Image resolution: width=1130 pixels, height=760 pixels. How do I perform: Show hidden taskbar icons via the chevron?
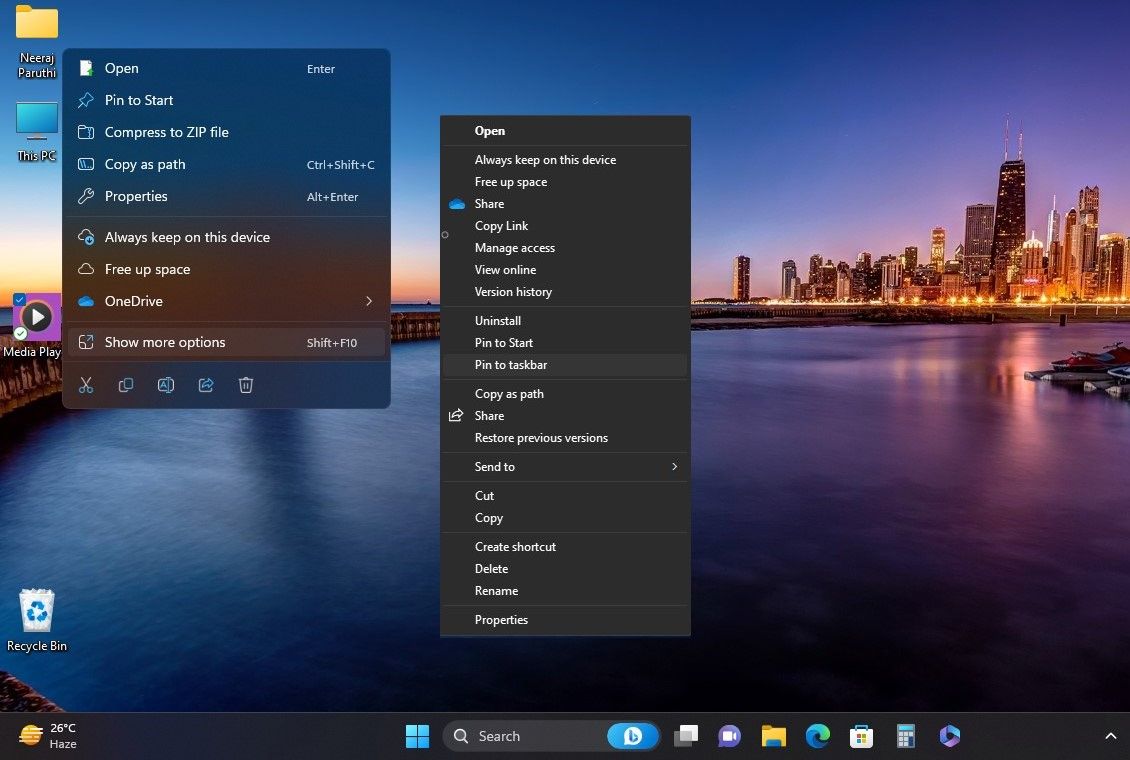point(1110,736)
